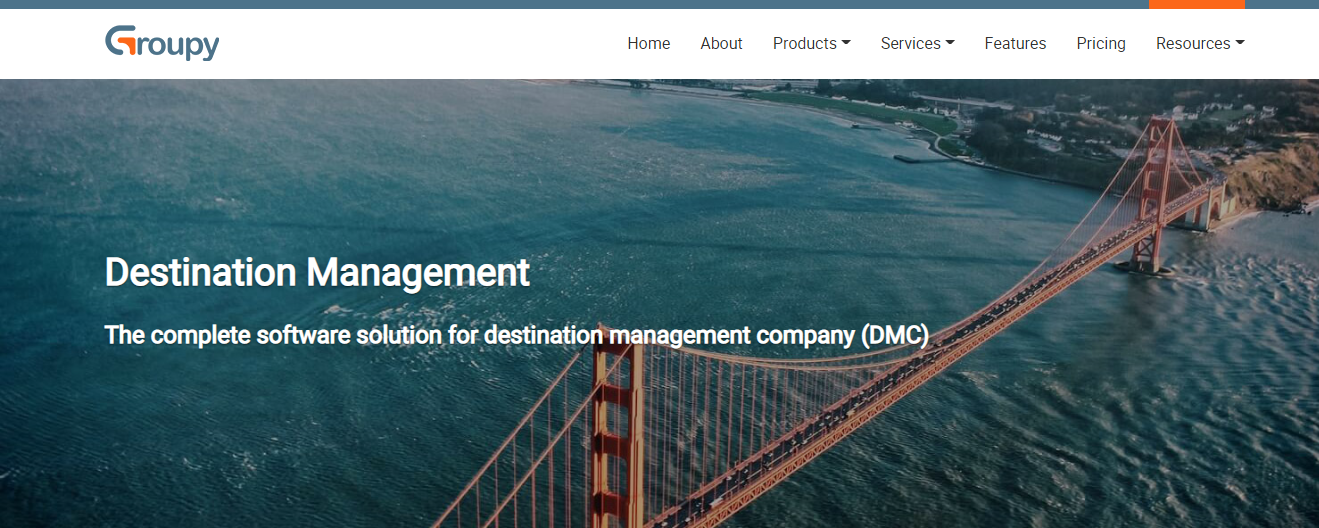Viewport: 1319px width, 528px height.
Task: Open the Pricing page
Action: 1101,43
